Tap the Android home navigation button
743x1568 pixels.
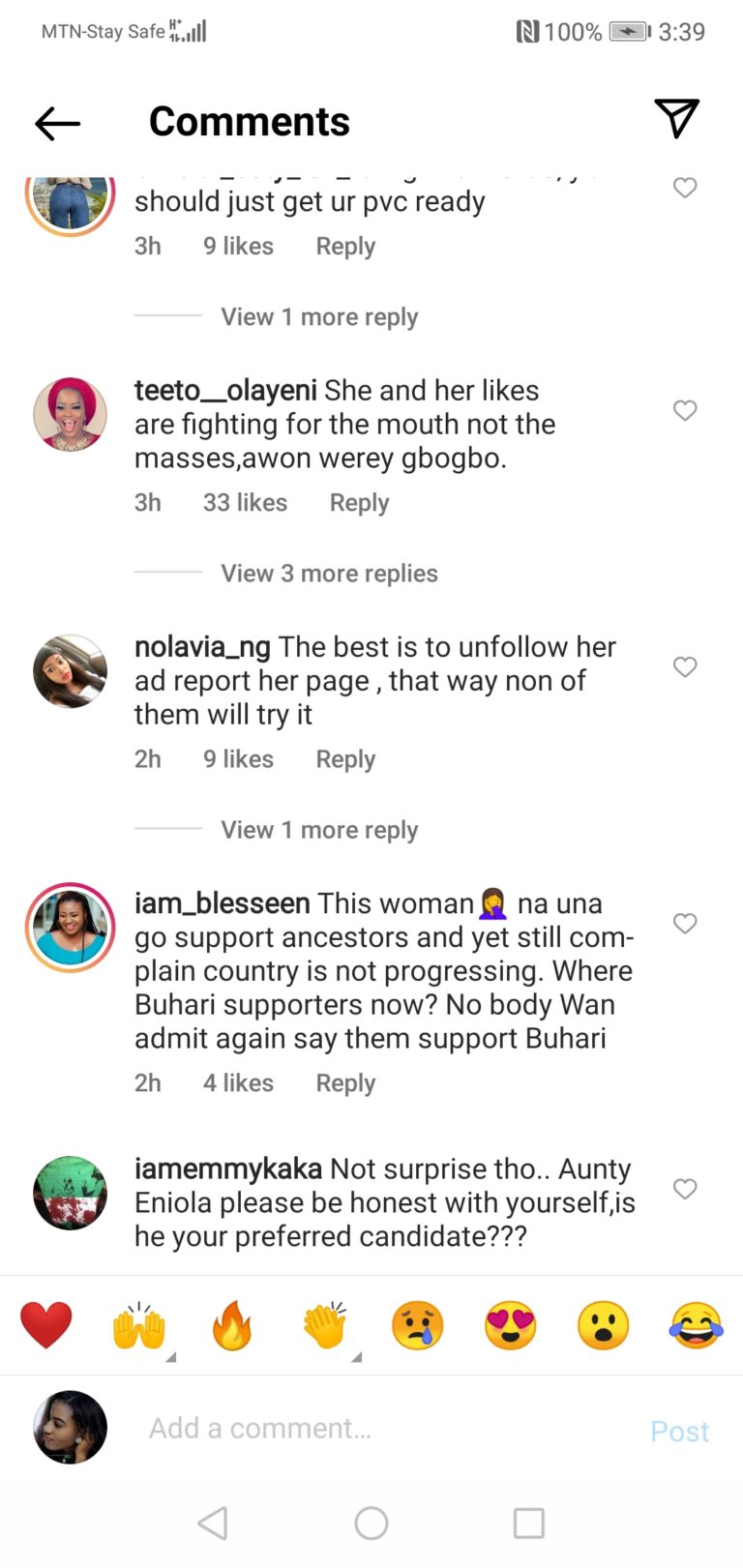coord(371,1524)
